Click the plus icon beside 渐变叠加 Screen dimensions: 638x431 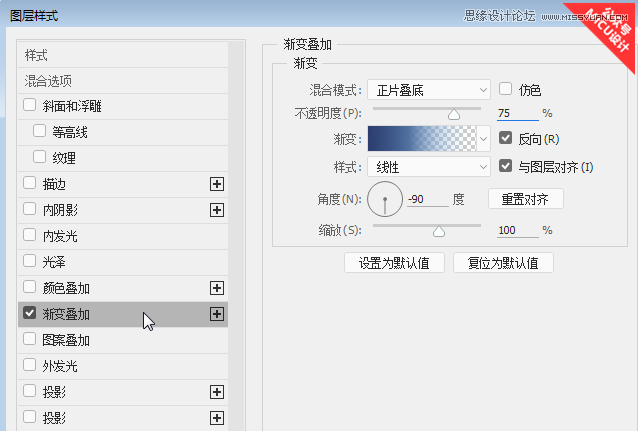pyautogui.click(x=216, y=314)
